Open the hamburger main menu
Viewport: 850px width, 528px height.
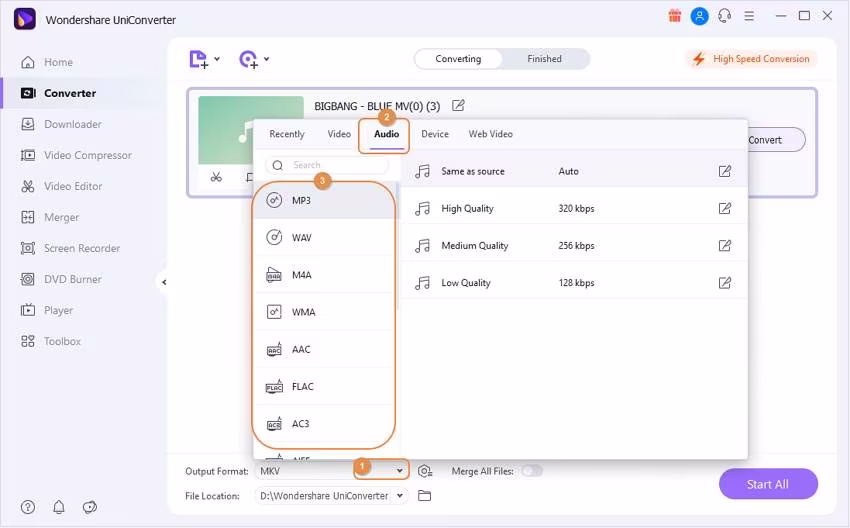(x=749, y=16)
